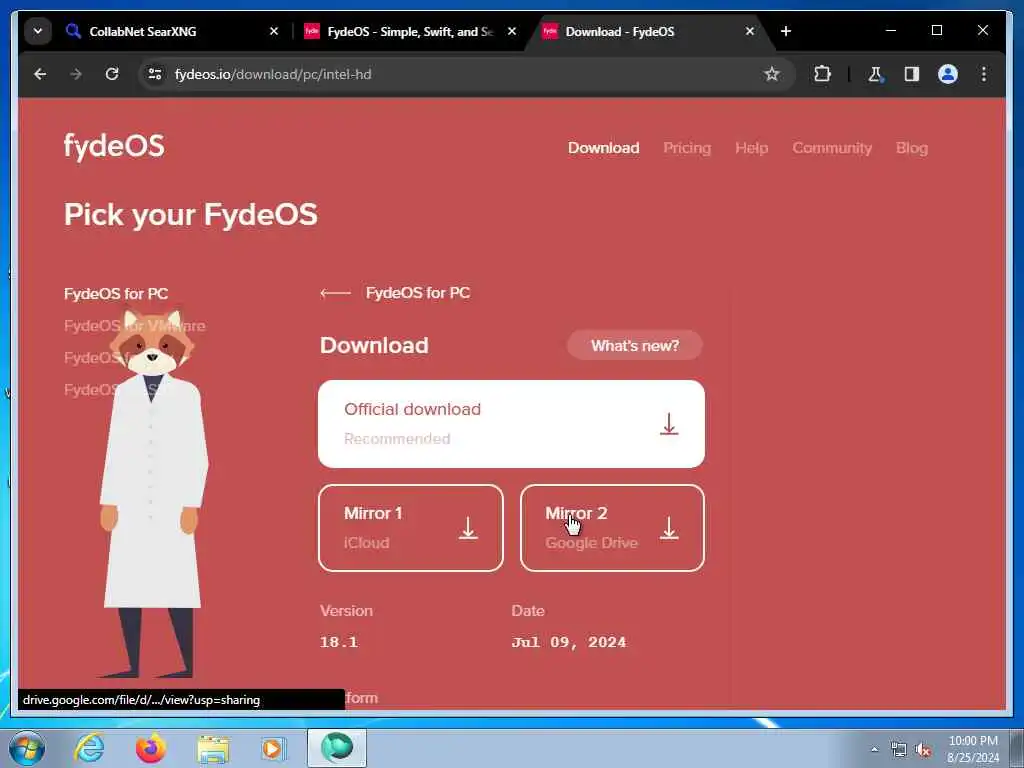1024x768 pixels.
Task: Launch Internet Explorer from taskbar
Action: click(89, 748)
